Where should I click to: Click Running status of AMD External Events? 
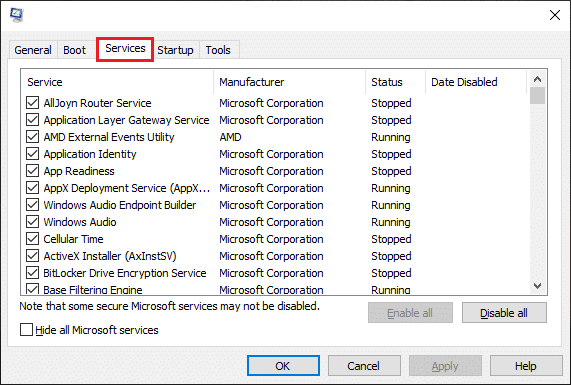click(x=391, y=137)
